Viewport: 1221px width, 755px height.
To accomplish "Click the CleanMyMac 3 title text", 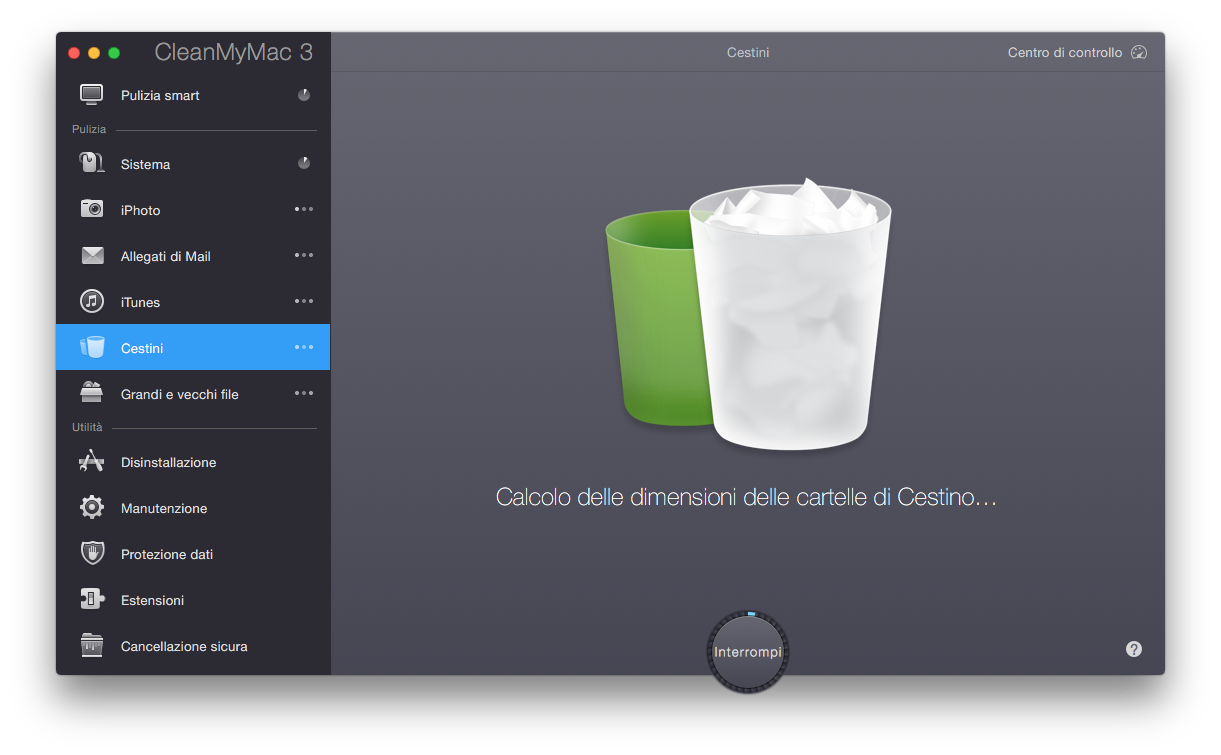I will point(233,53).
